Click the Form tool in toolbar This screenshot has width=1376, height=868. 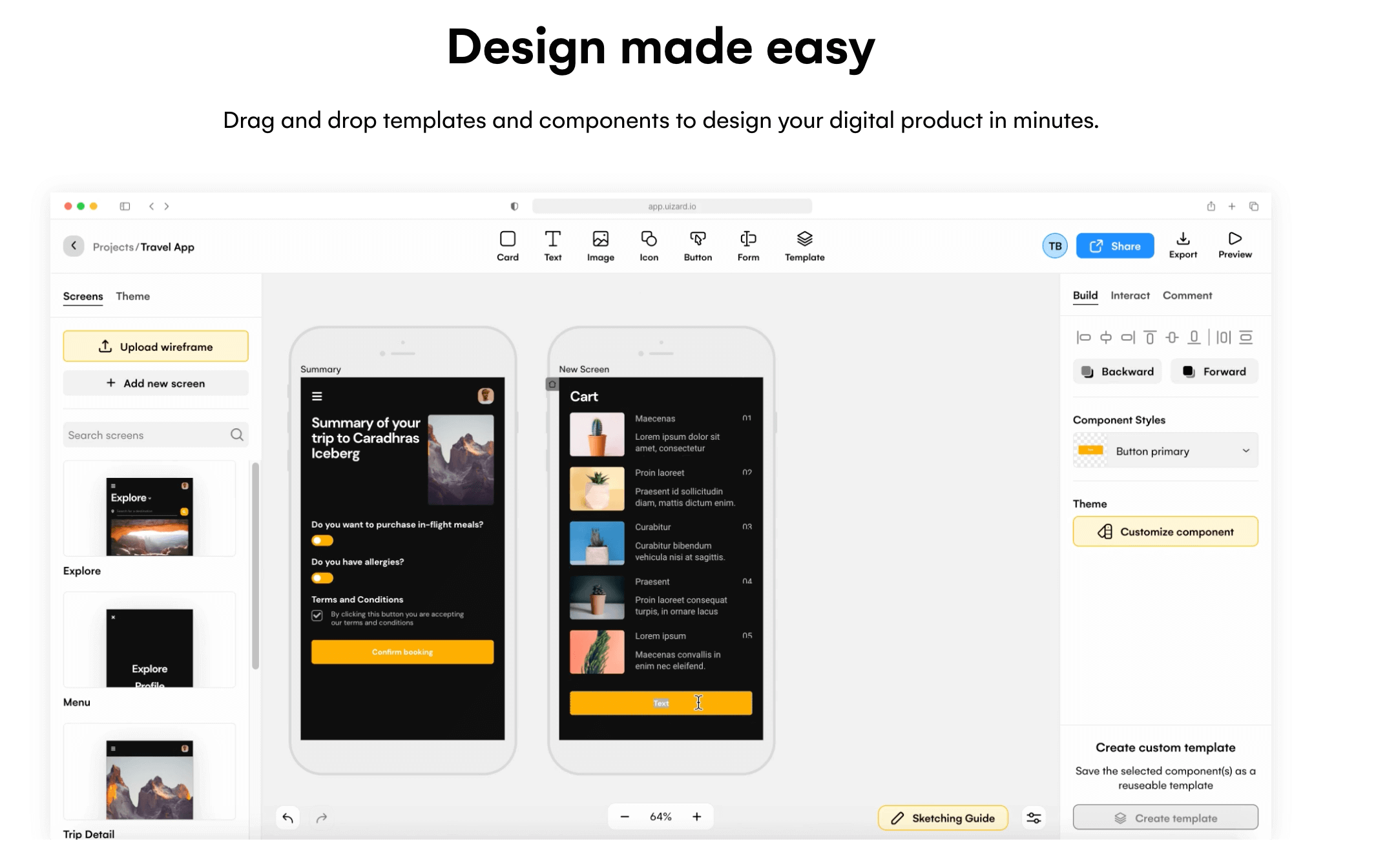click(x=749, y=246)
